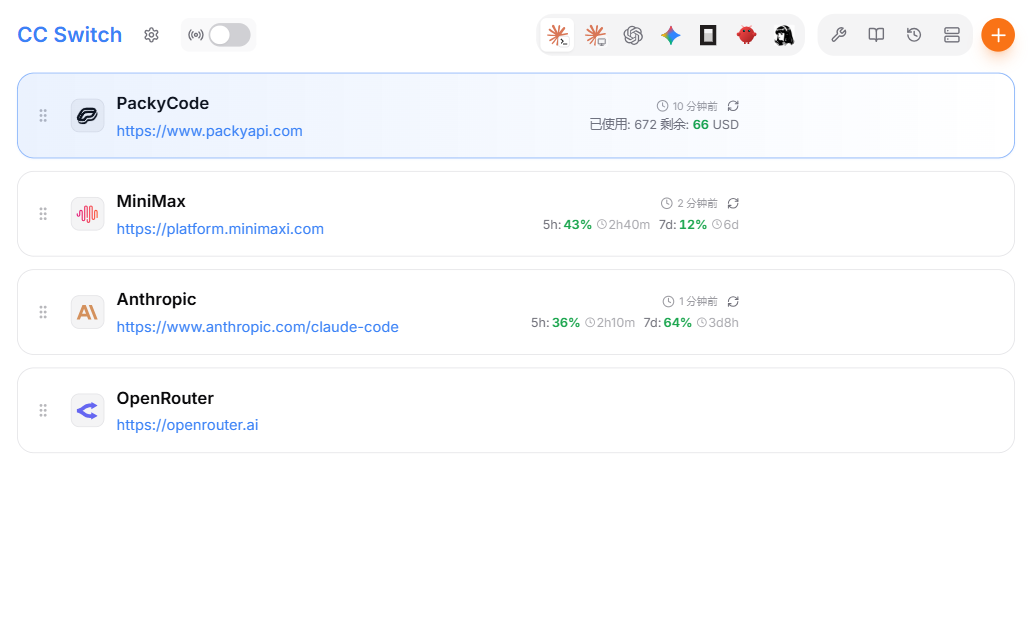Image resolution: width=1028 pixels, height=623 pixels.
Task: Select the Claude desktop app icon
Action: (x=595, y=35)
